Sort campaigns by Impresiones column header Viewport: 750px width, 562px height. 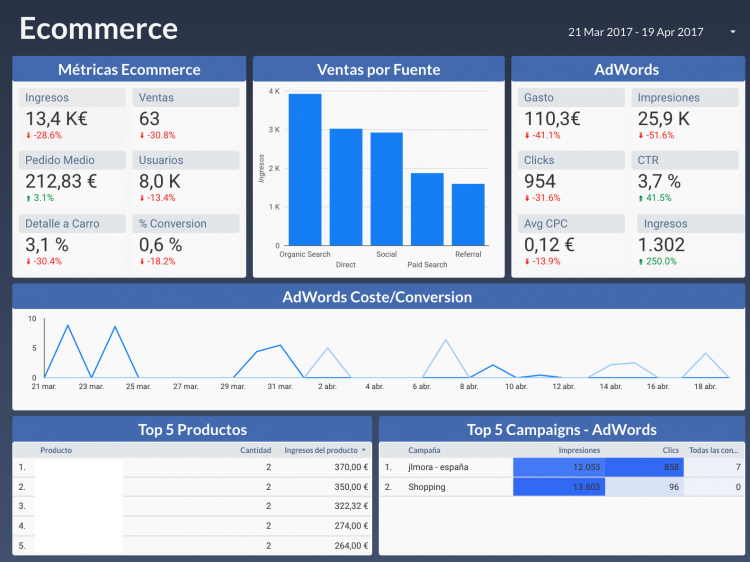[x=579, y=450]
